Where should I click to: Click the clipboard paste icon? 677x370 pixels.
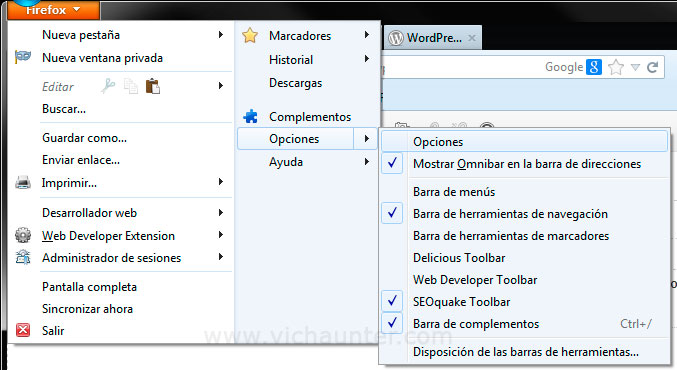(152, 86)
